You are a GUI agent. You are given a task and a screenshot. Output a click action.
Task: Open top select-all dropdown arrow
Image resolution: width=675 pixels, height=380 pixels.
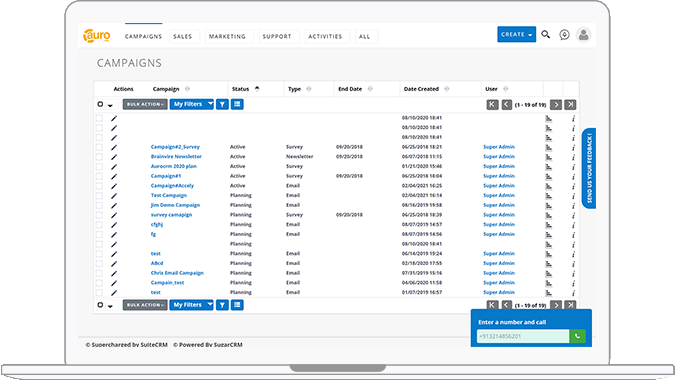point(110,105)
